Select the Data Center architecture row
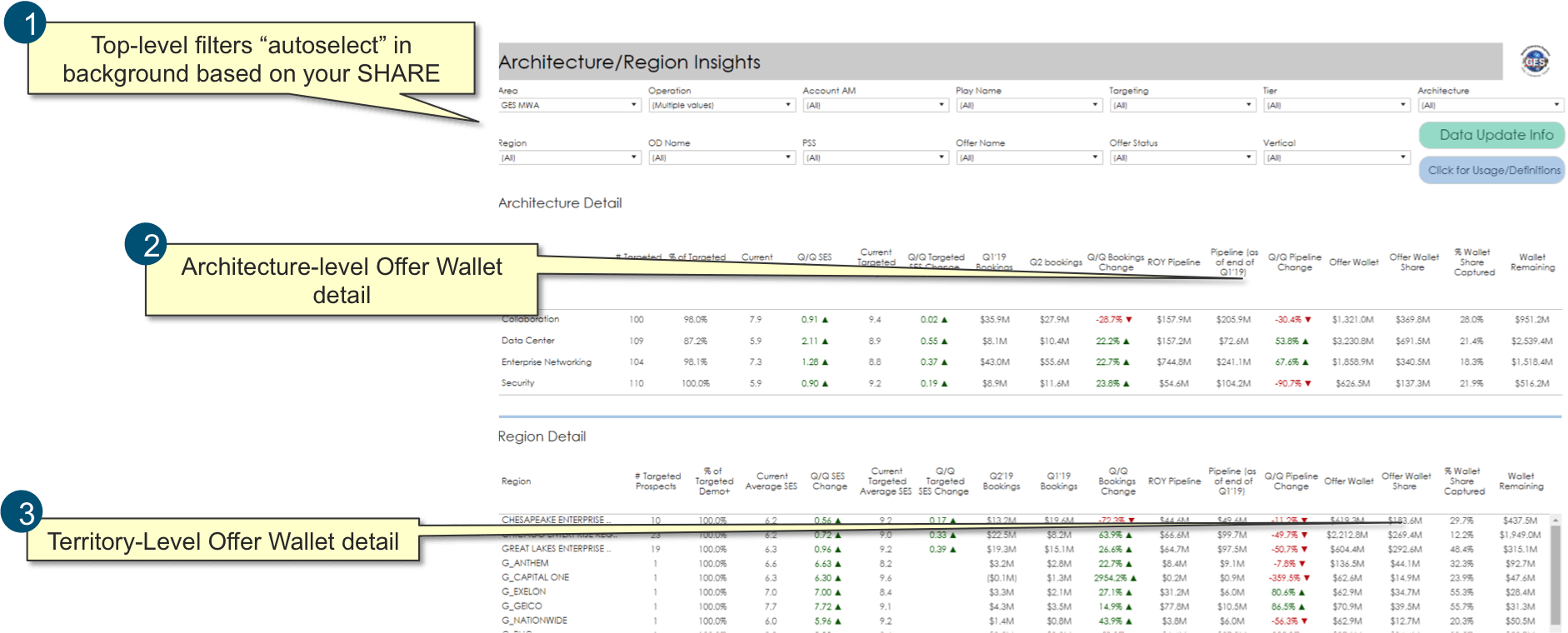Viewport: 1568px width, 633px height. 528,341
